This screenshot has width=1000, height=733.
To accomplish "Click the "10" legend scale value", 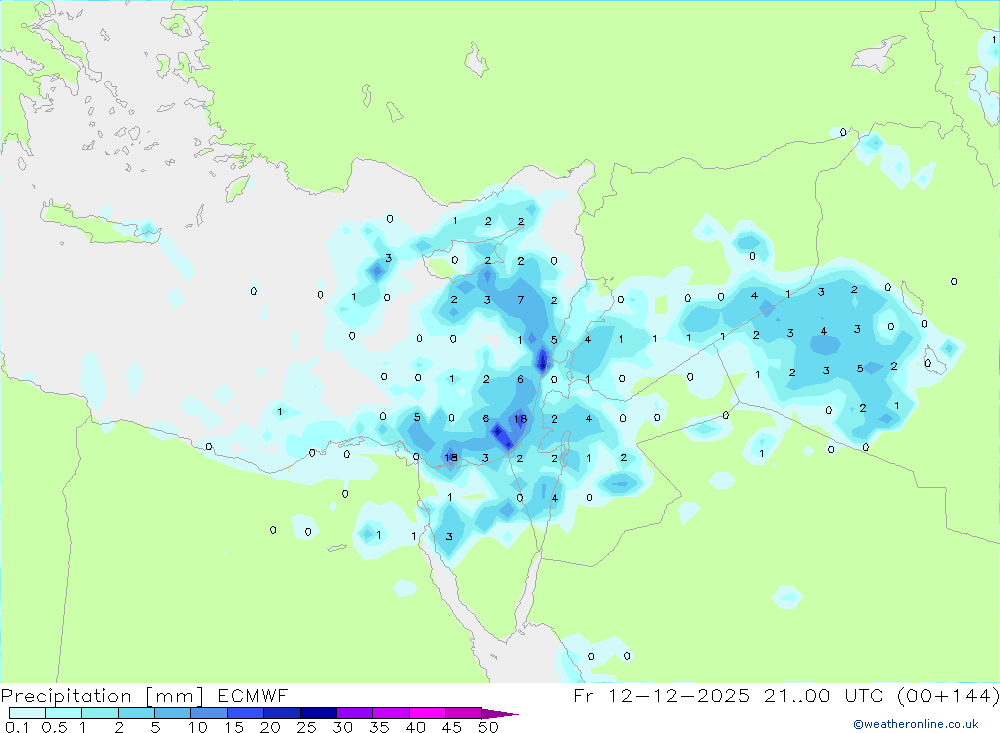I will (x=198, y=727).
